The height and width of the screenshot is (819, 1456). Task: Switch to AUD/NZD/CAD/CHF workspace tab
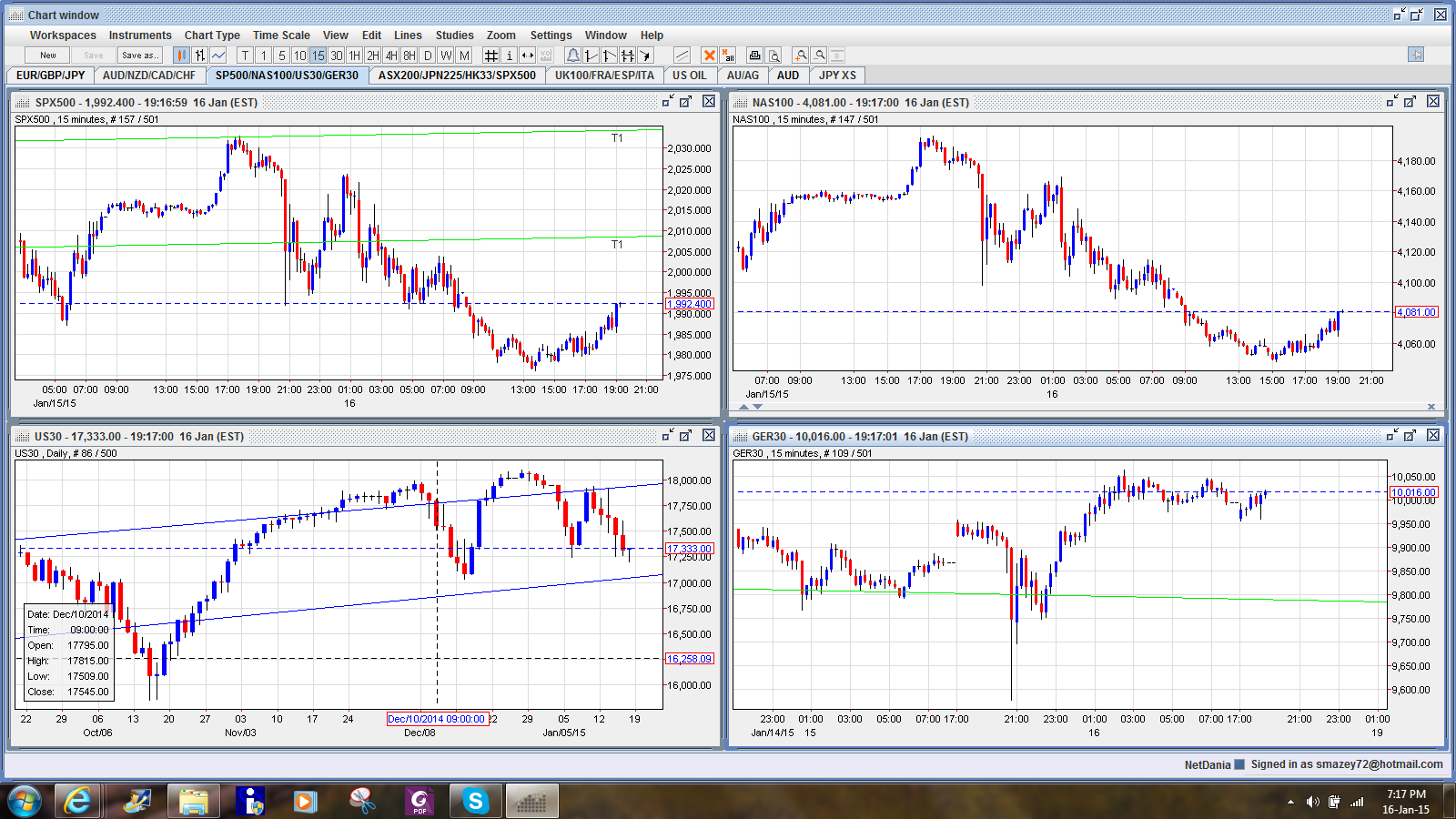pyautogui.click(x=149, y=76)
